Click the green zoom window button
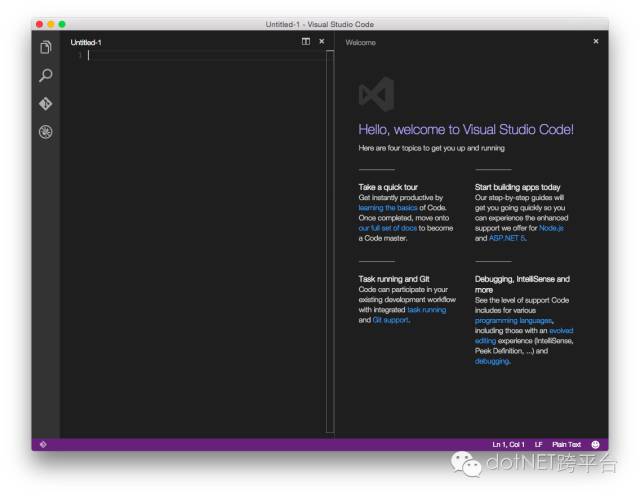 [x=62, y=24]
